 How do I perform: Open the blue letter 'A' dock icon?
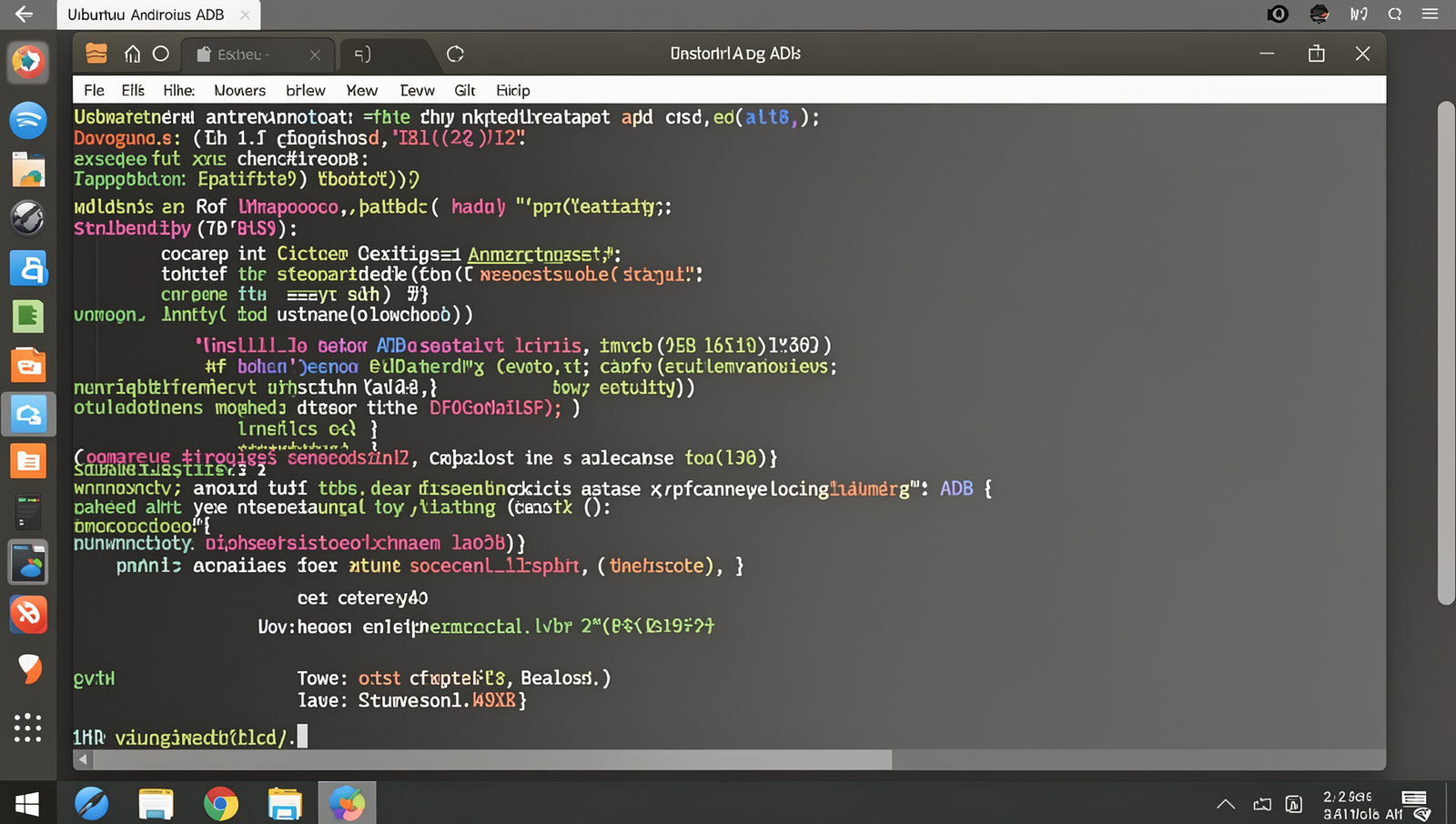(28, 268)
